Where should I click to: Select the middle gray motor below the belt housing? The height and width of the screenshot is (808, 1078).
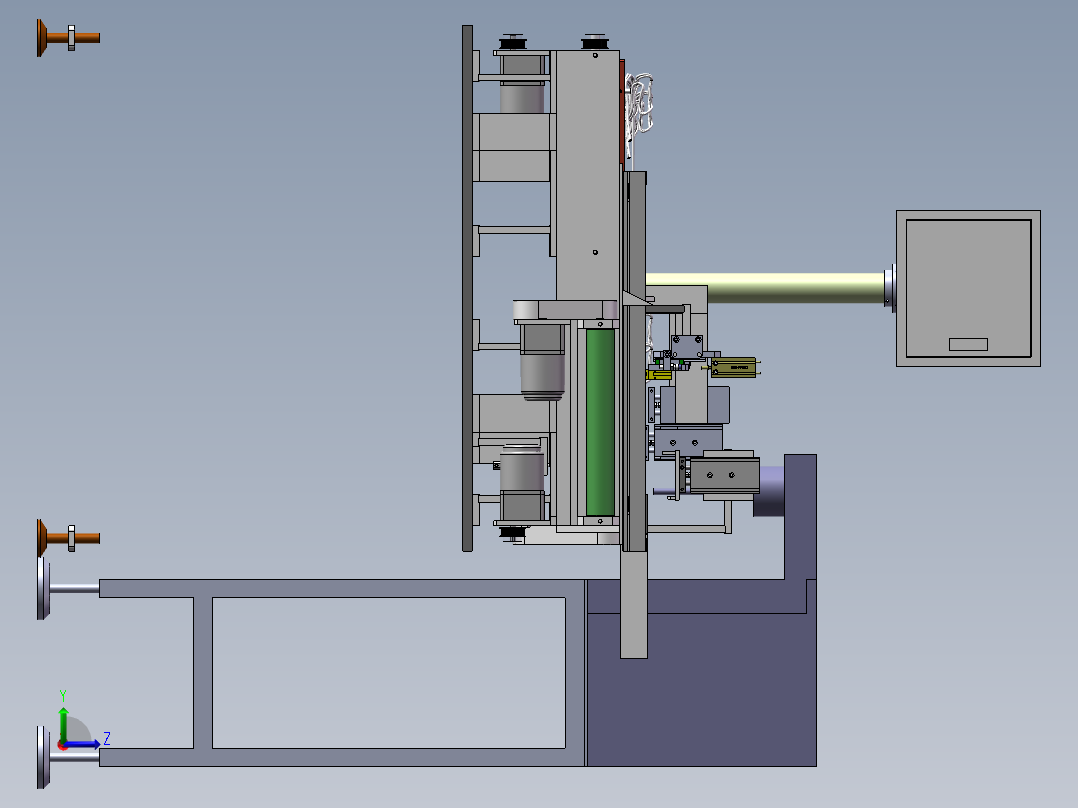point(542,362)
